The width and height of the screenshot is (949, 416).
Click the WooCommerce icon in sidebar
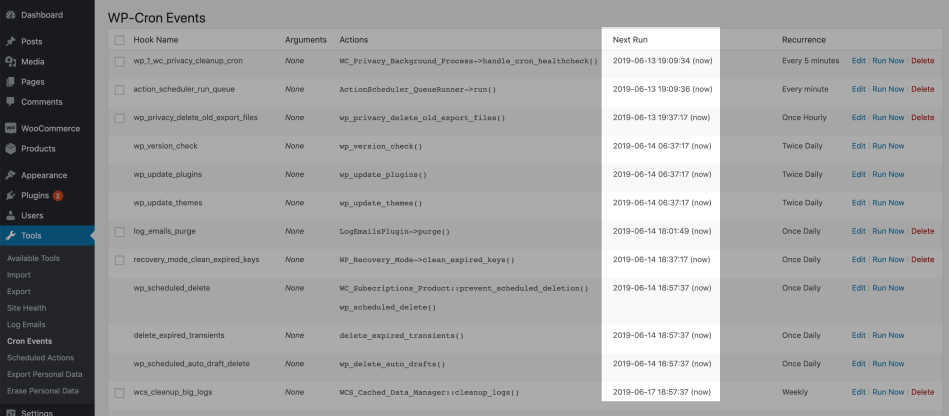tap(10, 128)
